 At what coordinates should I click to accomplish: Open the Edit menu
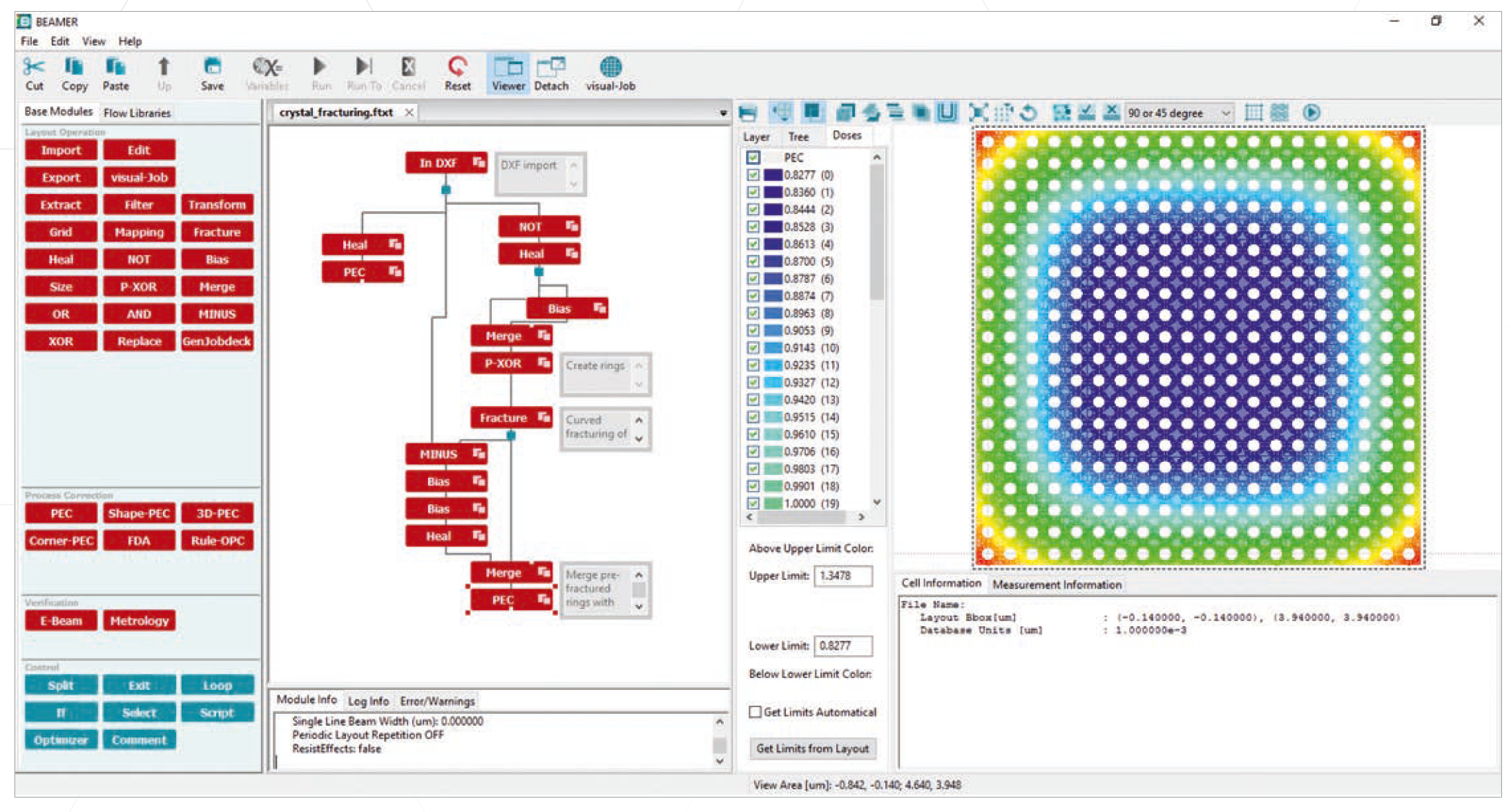click(x=59, y=41)
